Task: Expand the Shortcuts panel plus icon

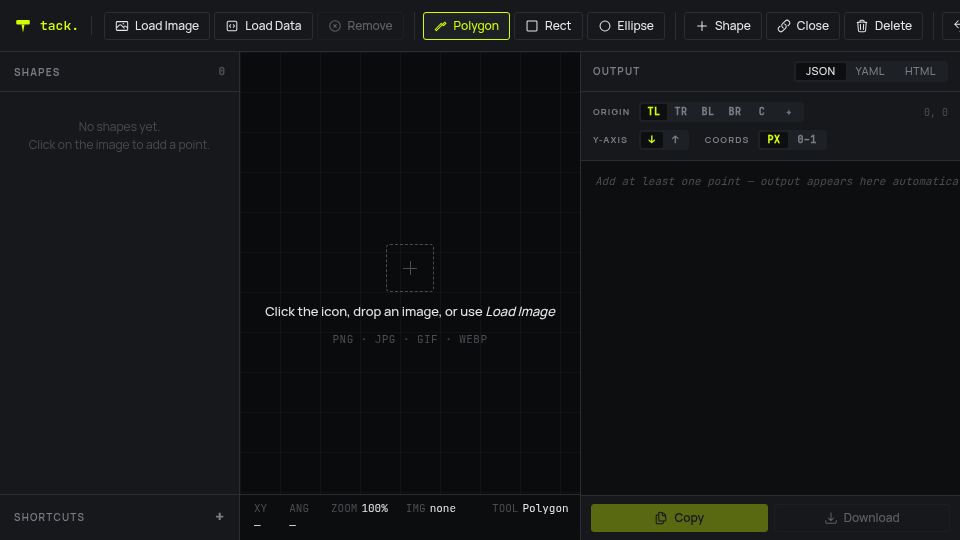Action: point(219,517)
